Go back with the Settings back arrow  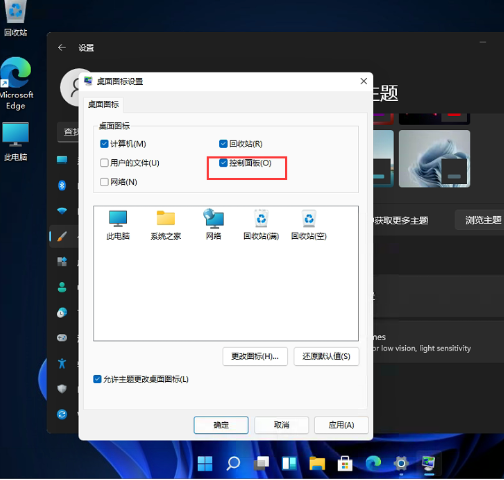coord(62,48)
